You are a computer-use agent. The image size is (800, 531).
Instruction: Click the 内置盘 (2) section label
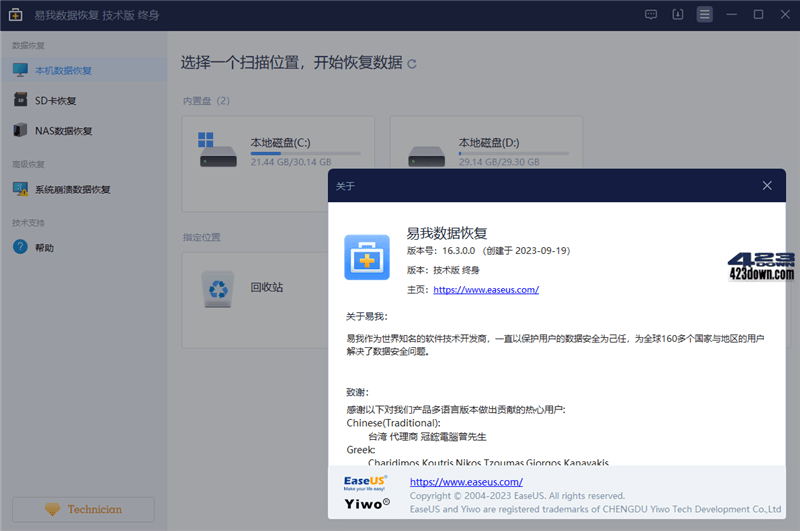[x=206, y=101]
